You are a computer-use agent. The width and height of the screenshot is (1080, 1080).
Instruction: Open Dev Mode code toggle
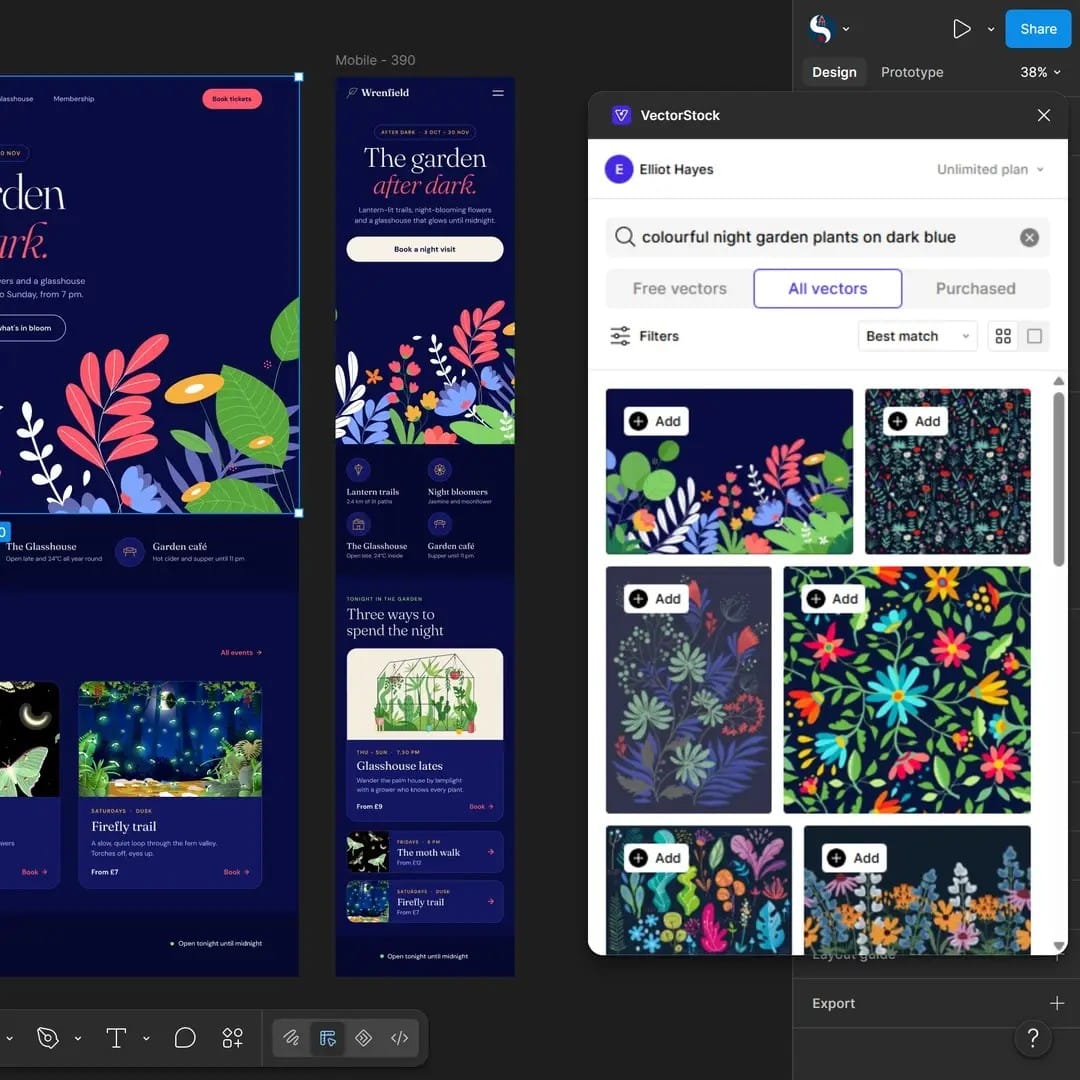[399, 1037]
